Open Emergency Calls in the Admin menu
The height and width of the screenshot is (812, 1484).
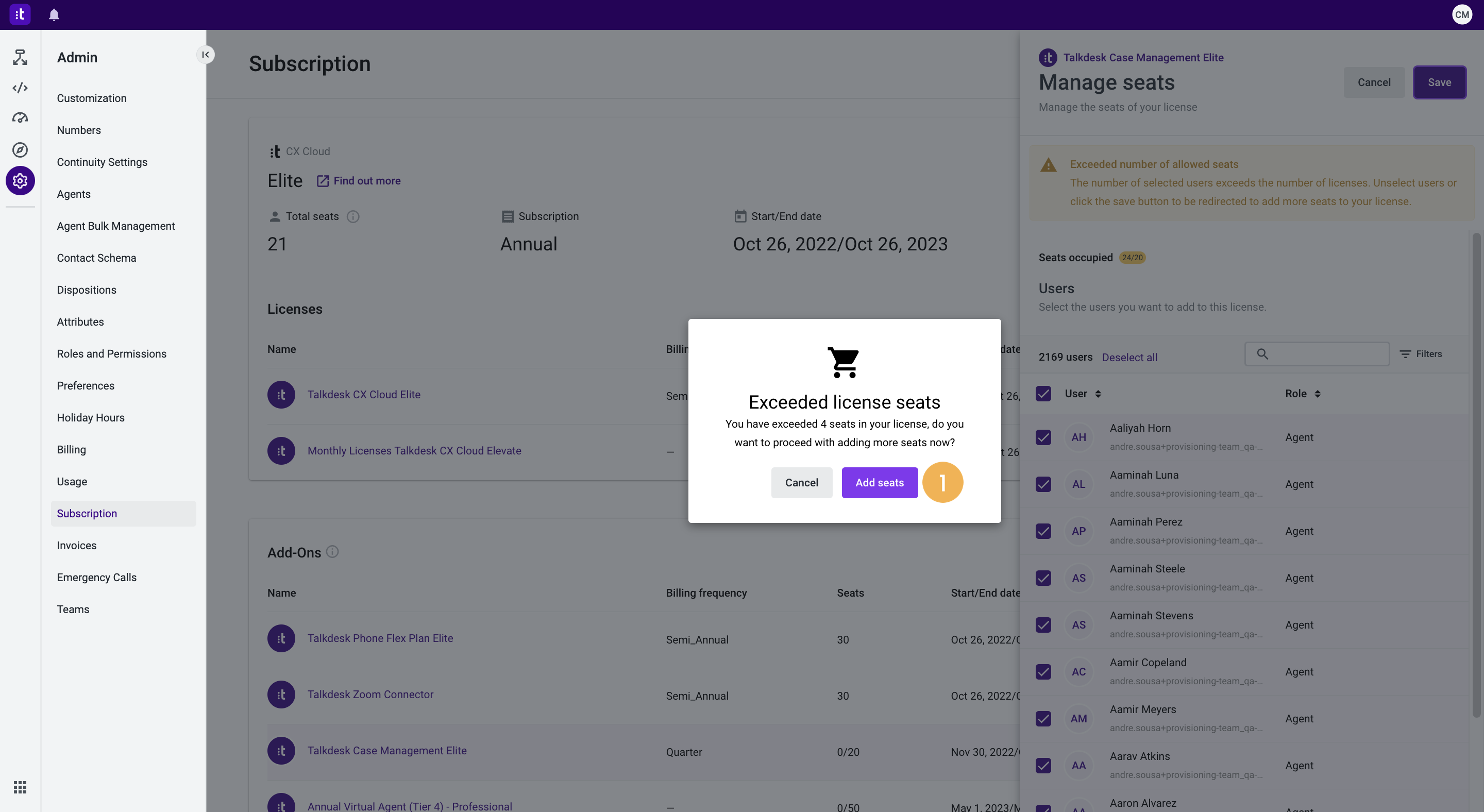[x=97, y=578]
